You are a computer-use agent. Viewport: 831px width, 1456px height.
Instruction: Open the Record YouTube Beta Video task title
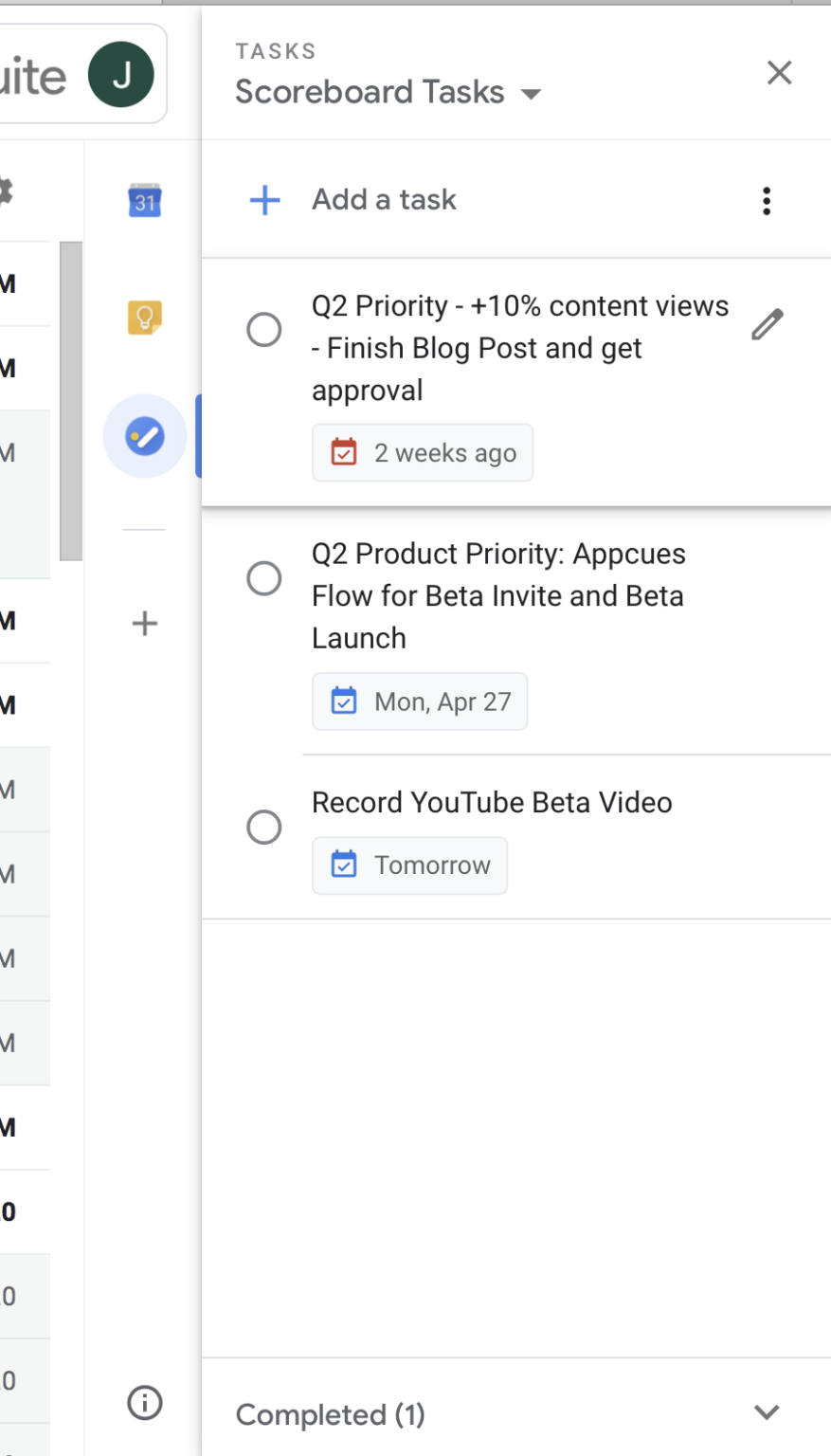click(492, 803)
